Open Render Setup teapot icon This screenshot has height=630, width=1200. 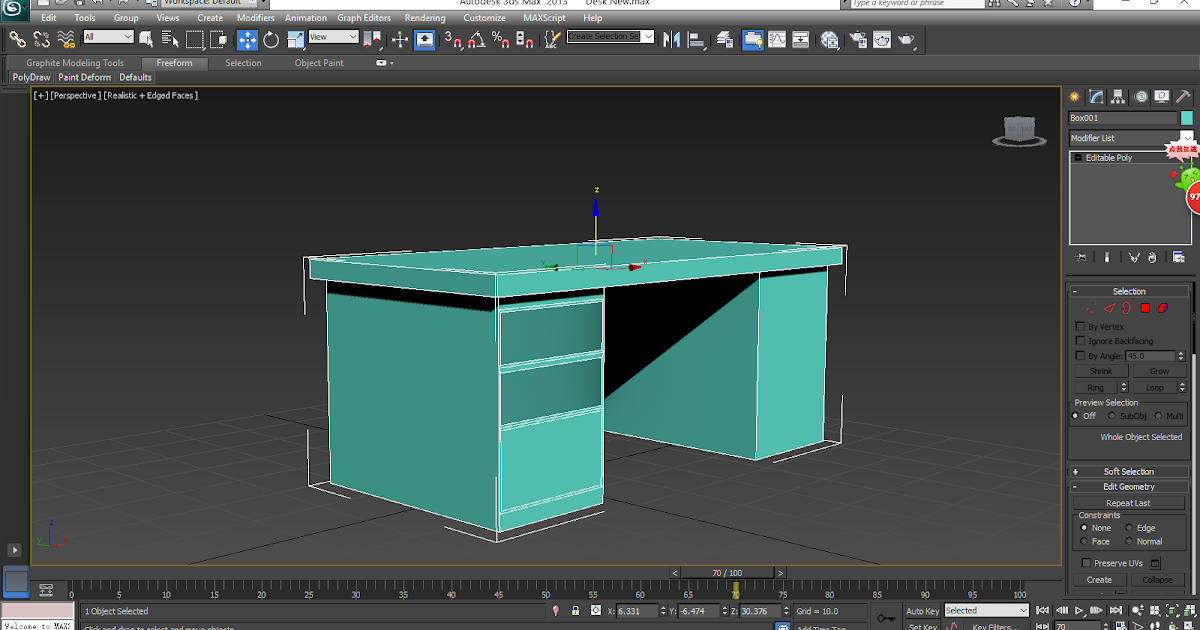coord(857,40)
